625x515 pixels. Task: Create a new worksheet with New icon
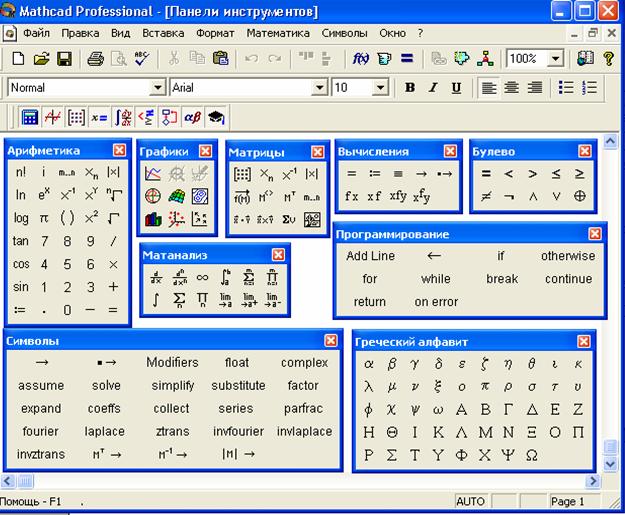click(x=18, y=59)
